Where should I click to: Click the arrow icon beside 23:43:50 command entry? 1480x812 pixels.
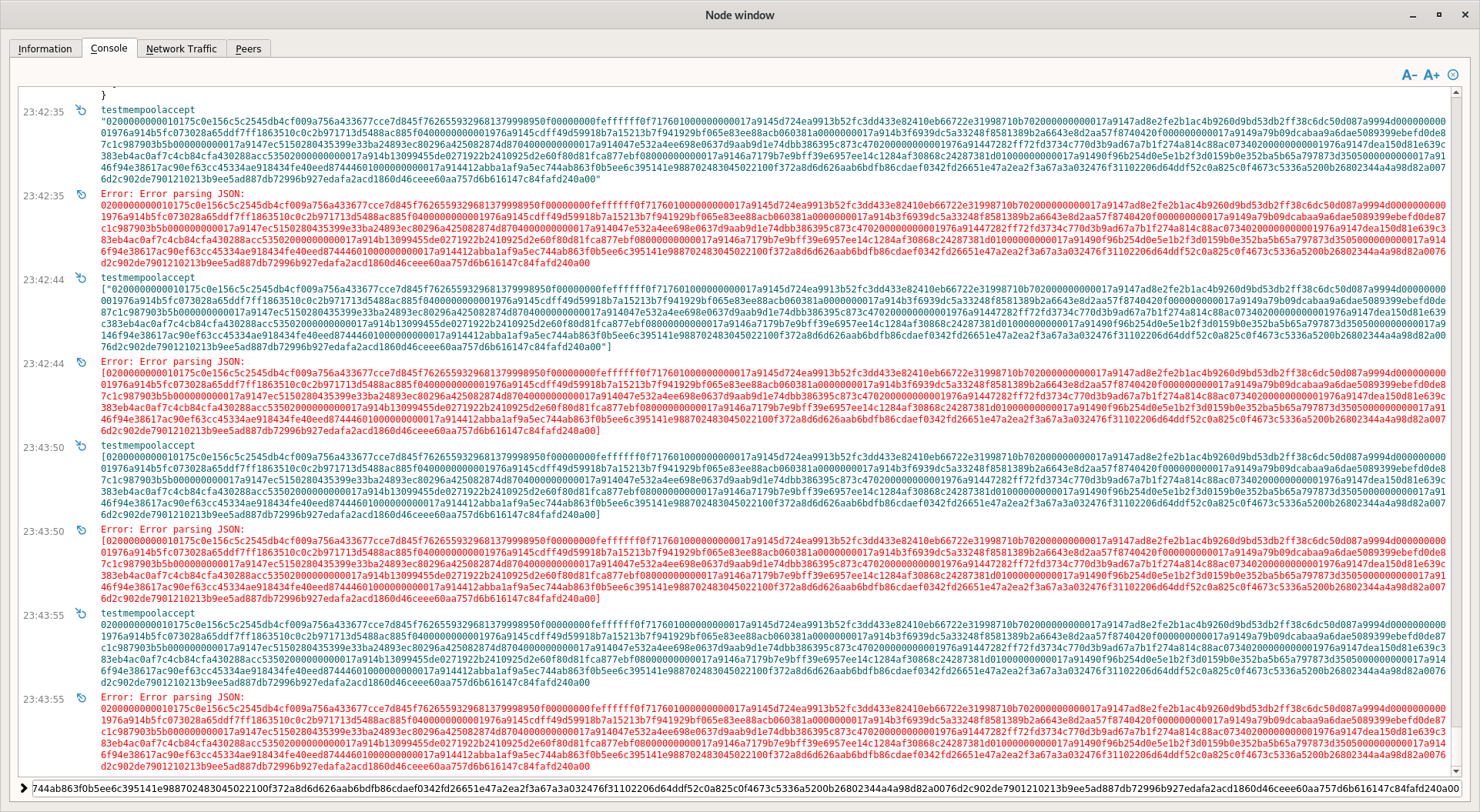(80, 446)
